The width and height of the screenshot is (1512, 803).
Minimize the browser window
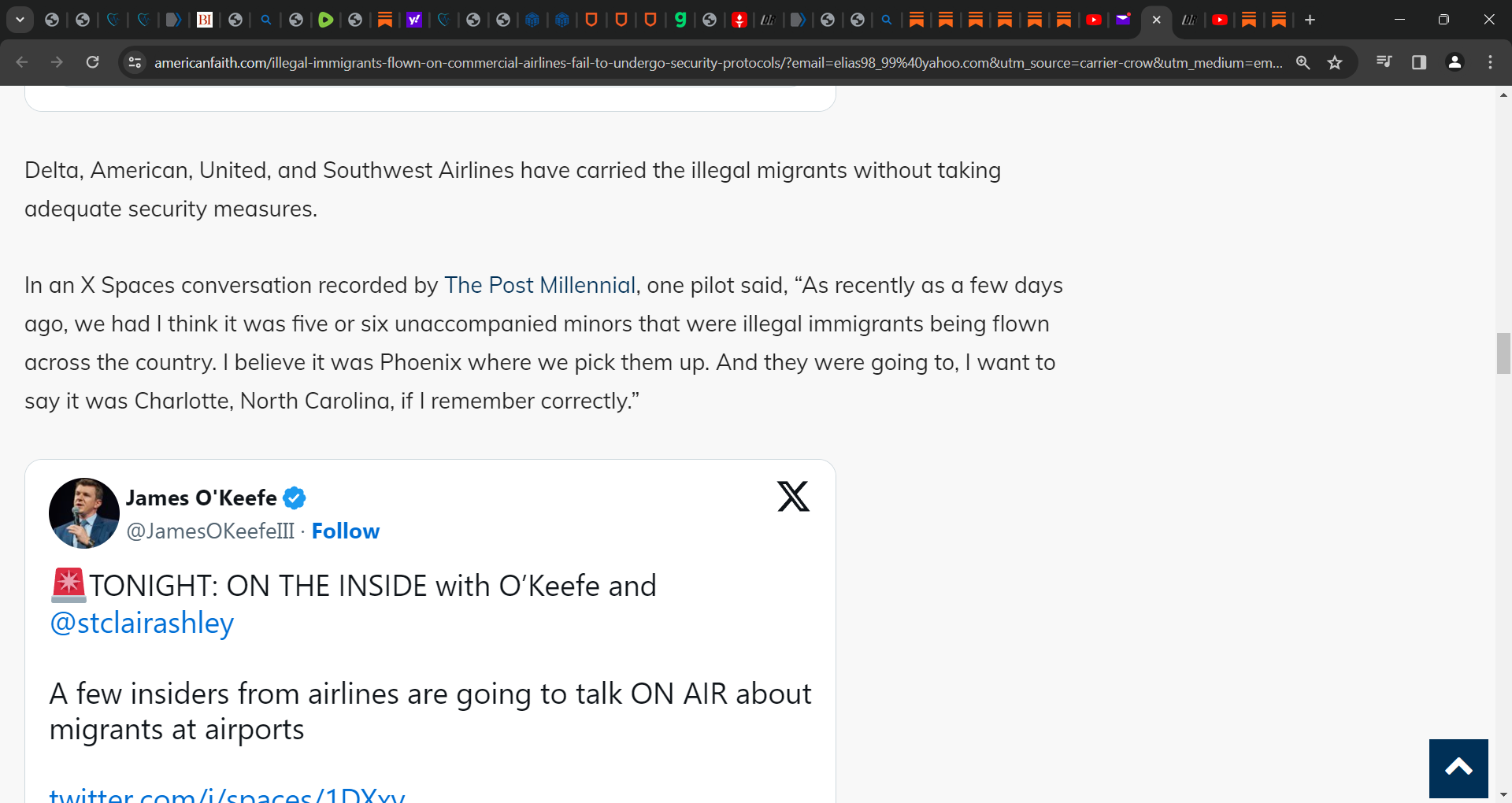(1399, 20)
